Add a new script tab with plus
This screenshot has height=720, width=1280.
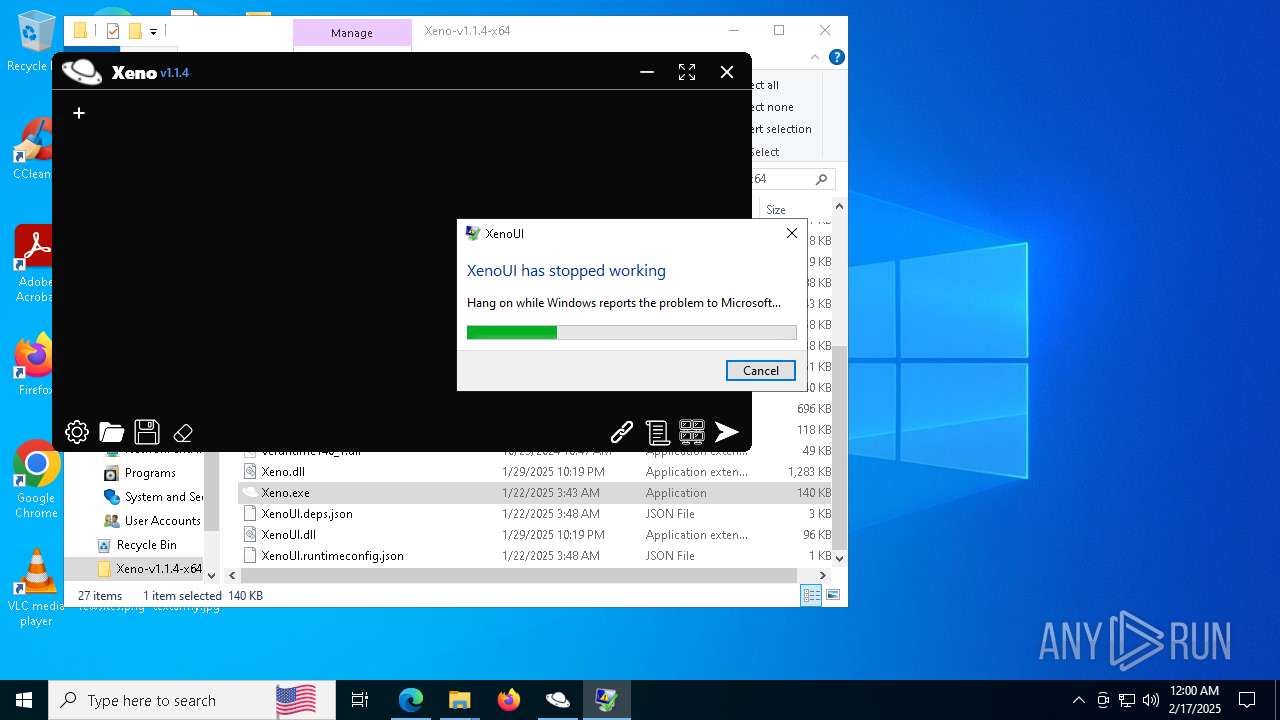pyautogui.click(x=79, y=113)
